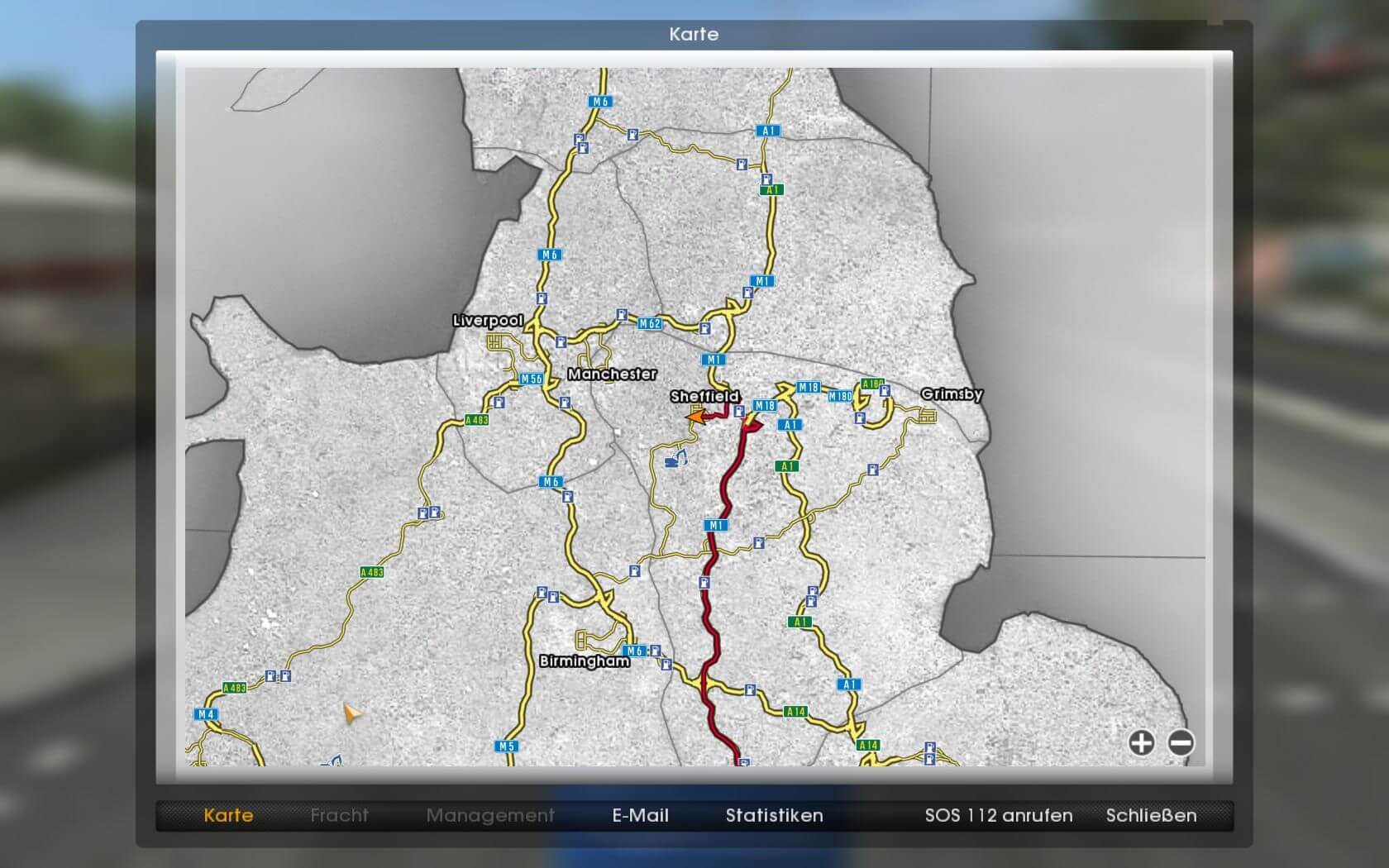Click the M6 label at map top
Viewport: 1389px width, 868px height.
(600, 102)
